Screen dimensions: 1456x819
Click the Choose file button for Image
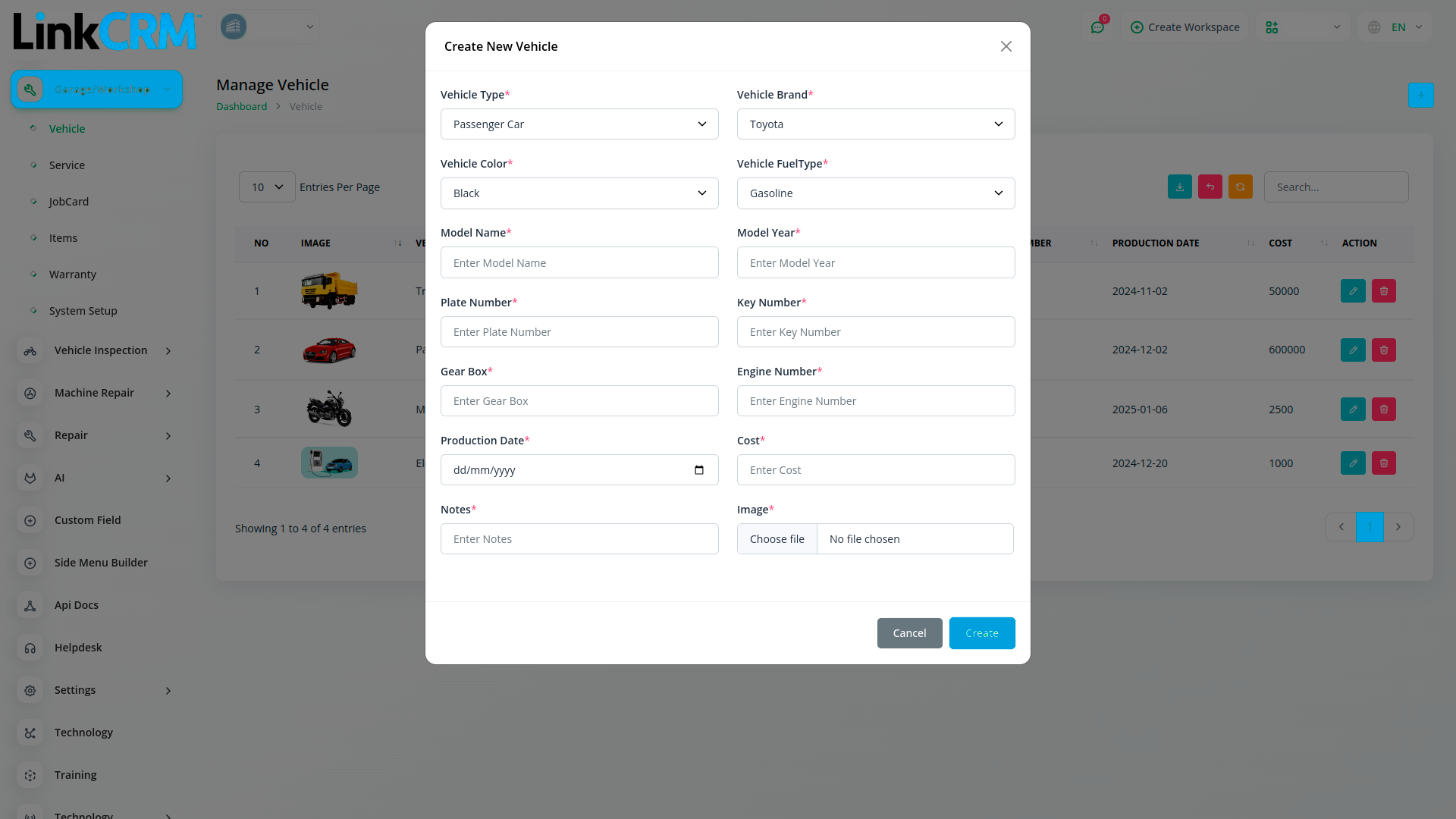(x=777, y=539)
